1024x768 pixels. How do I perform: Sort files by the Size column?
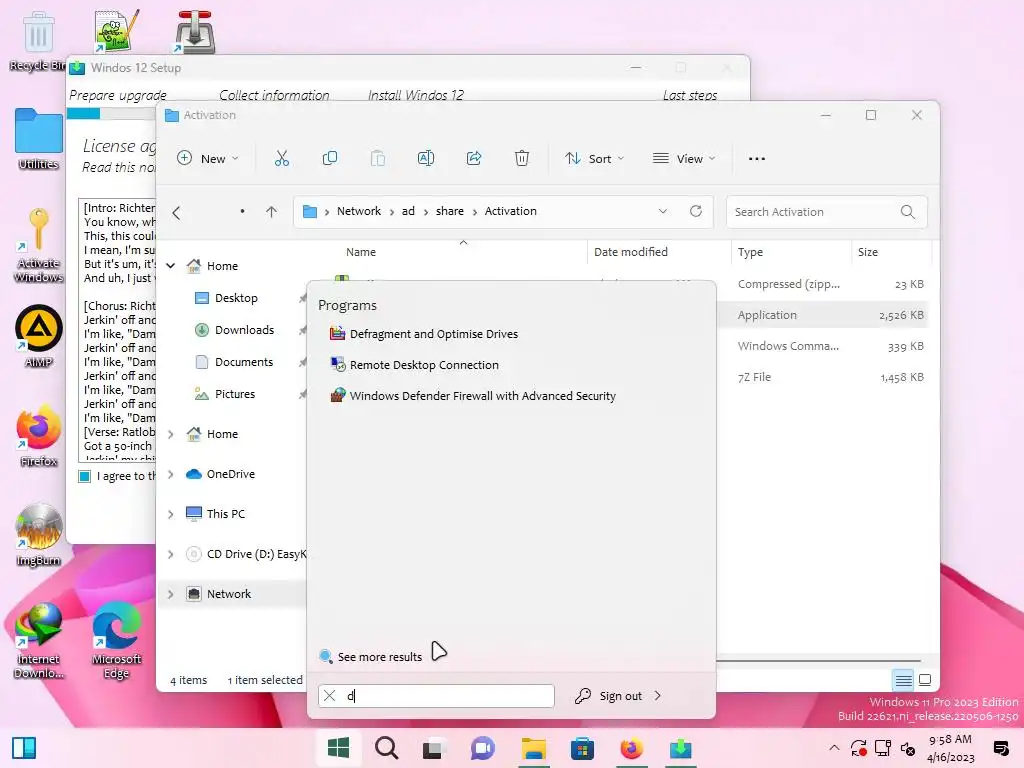click(891, 252)
